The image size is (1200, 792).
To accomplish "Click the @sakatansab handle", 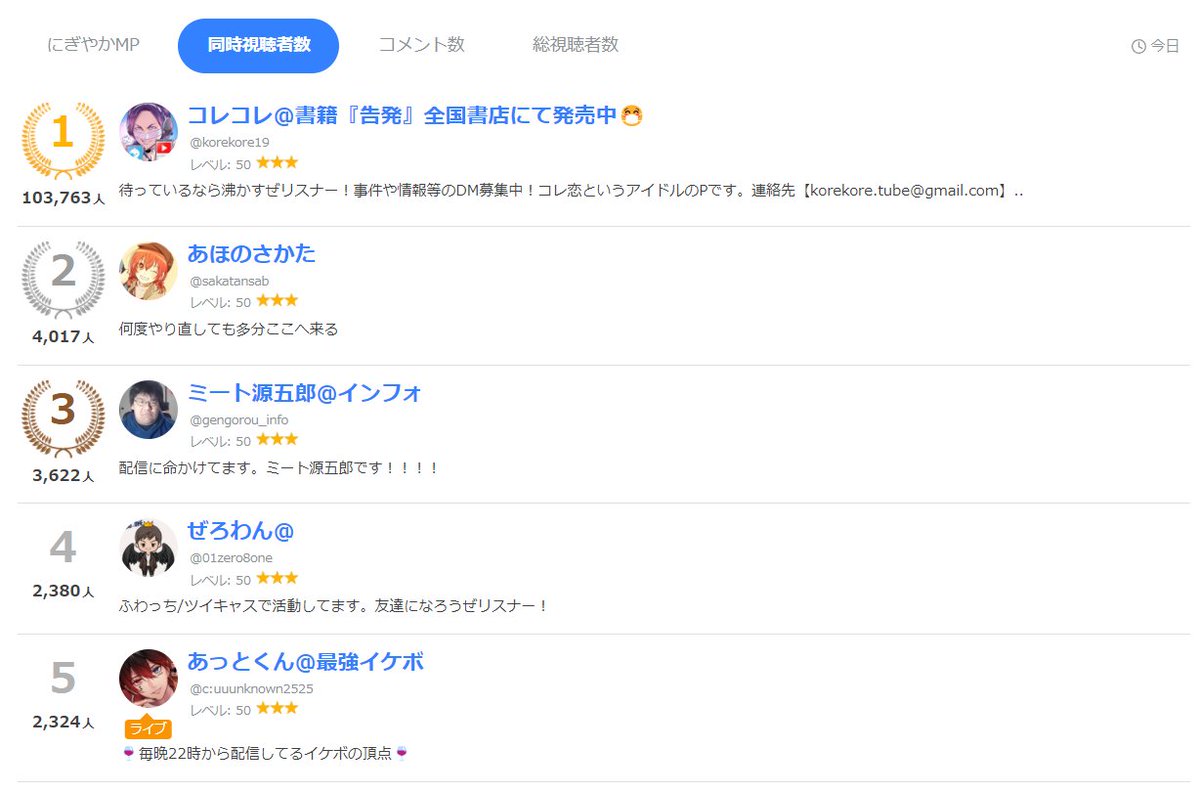I will [229, 281].
